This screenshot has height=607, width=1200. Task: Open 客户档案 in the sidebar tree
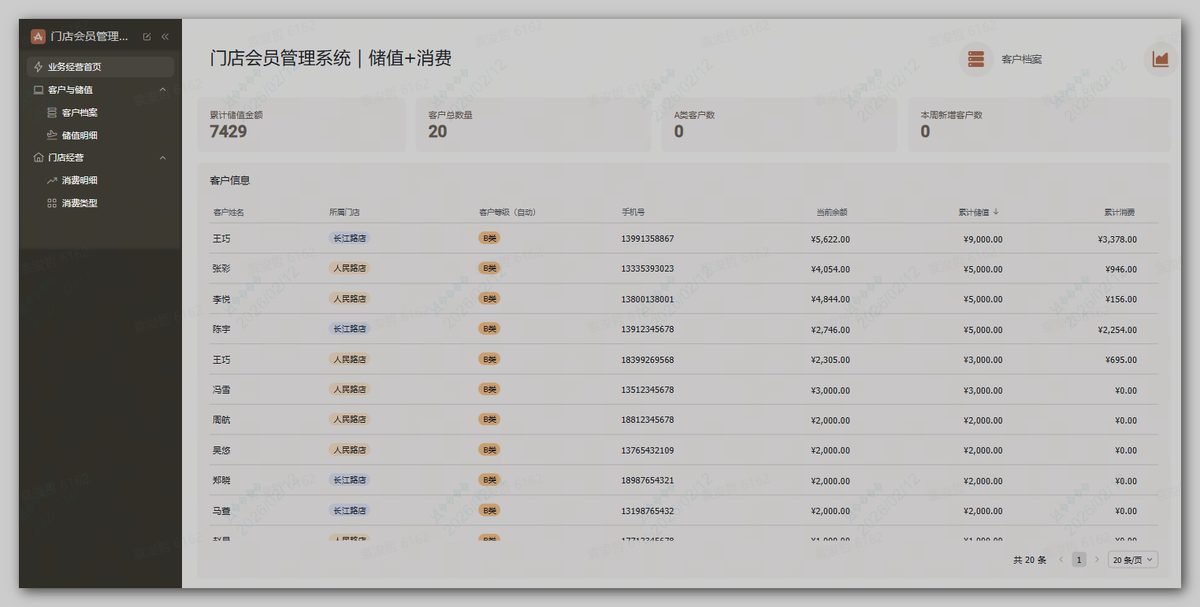pos(79,113)
